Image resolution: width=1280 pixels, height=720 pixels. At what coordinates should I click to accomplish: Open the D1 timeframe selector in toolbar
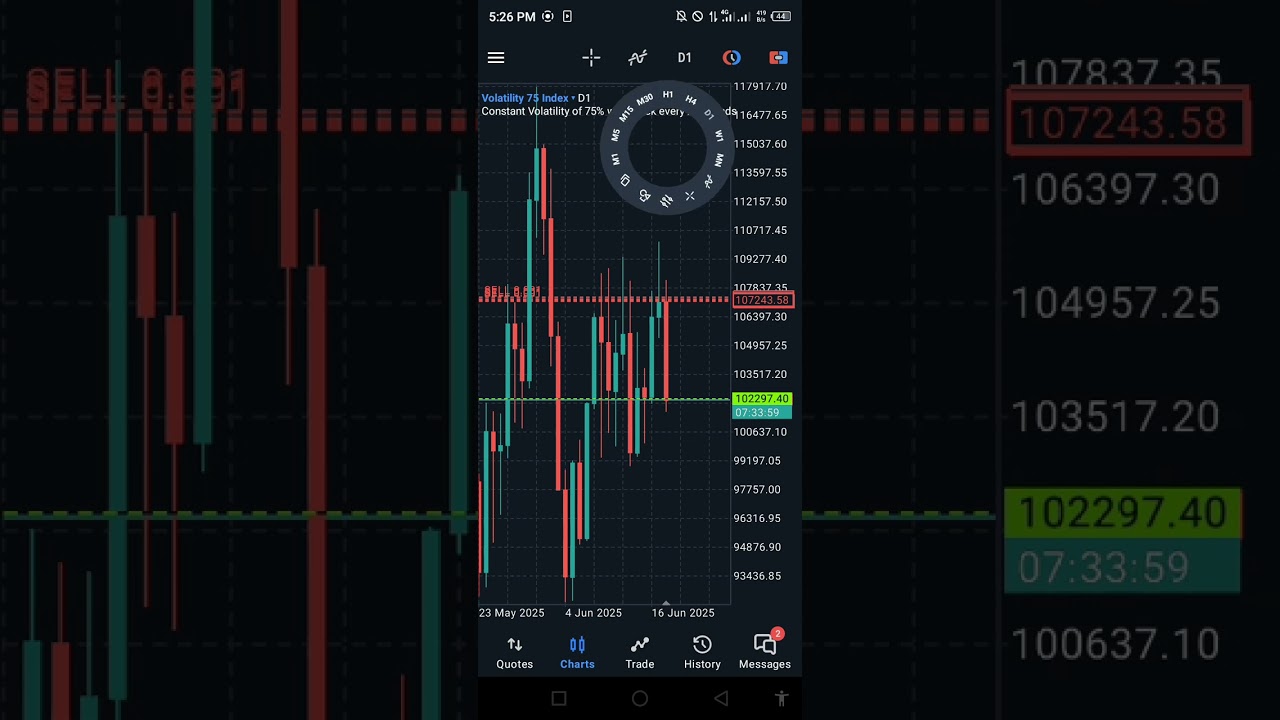coord(684,58)
